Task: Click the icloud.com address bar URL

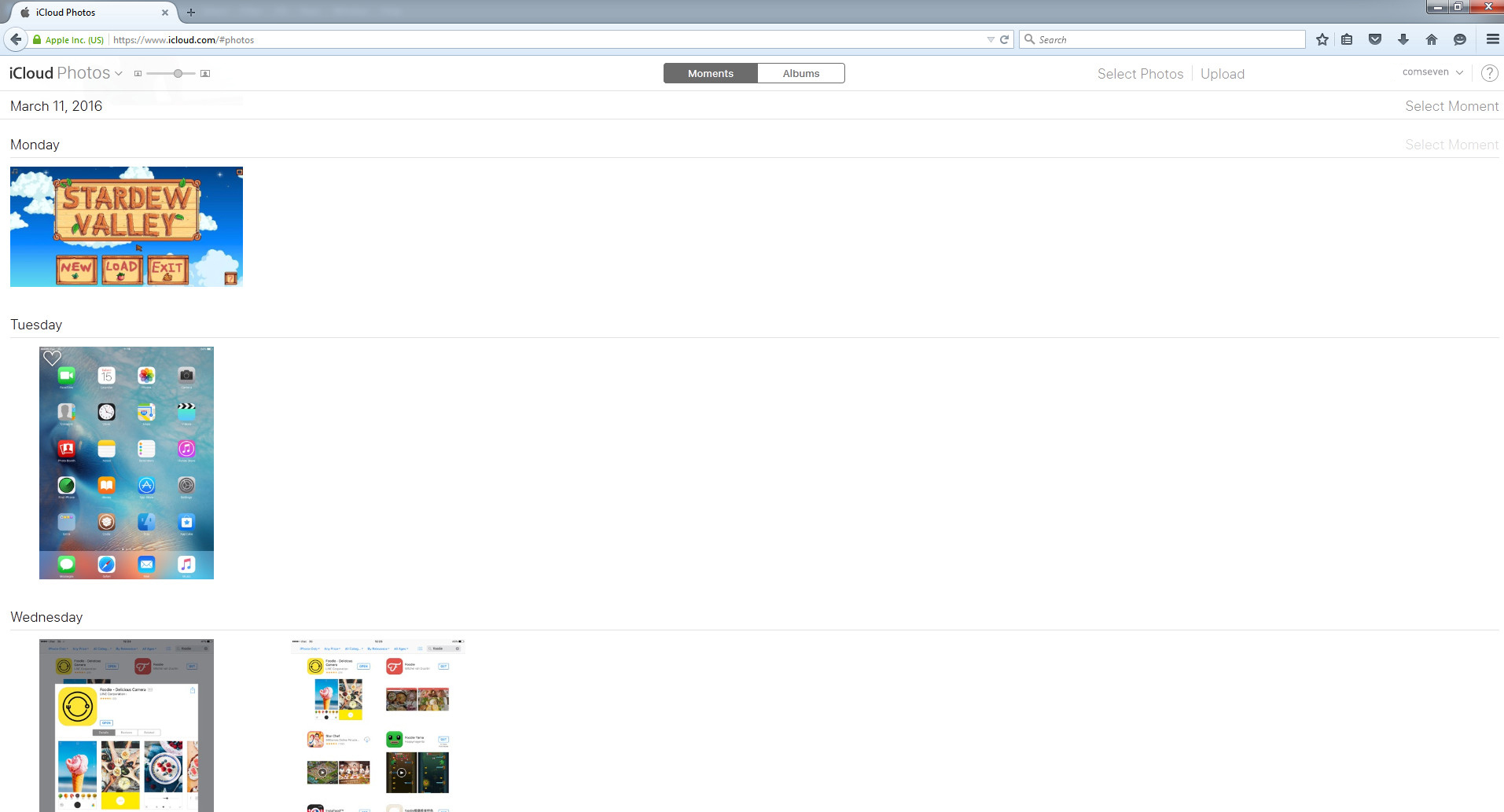Action: pyautogui.click(x=183, y=39)
